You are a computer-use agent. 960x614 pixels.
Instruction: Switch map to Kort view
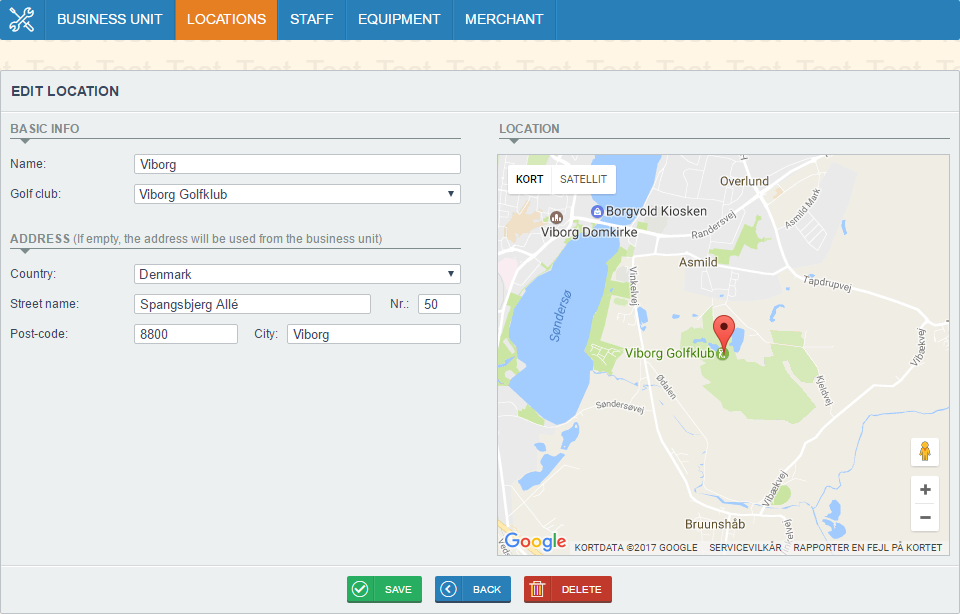click(x=530, y=180)
